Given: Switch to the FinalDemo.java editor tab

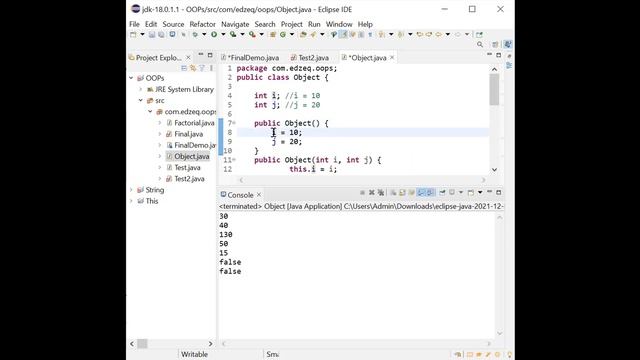Looking at the screenshot, I should pos(250,58).
